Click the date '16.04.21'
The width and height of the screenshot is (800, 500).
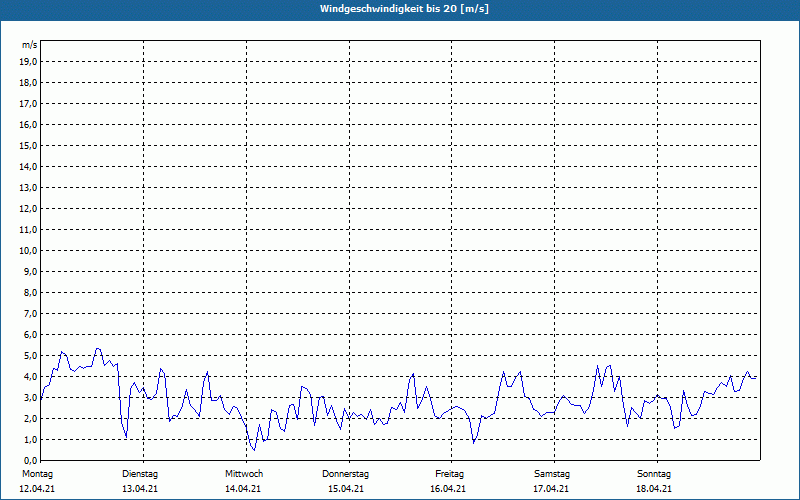point(448,489)
